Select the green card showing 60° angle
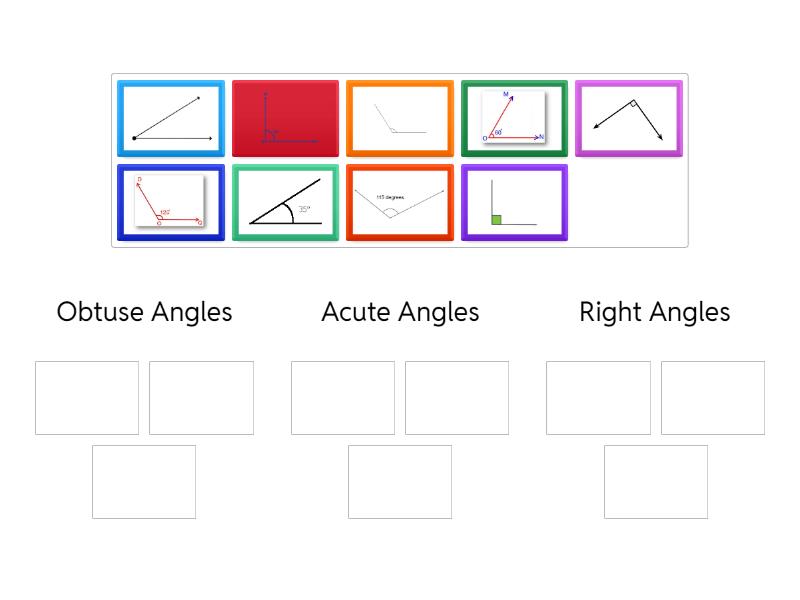Screen dimensions: 800x600 coord(514,119)
